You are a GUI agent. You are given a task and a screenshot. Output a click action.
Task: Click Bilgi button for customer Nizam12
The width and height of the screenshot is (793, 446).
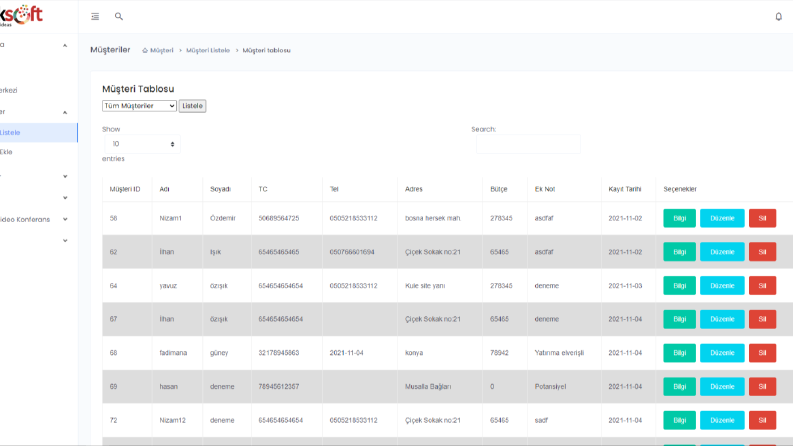tap(679, 420)
